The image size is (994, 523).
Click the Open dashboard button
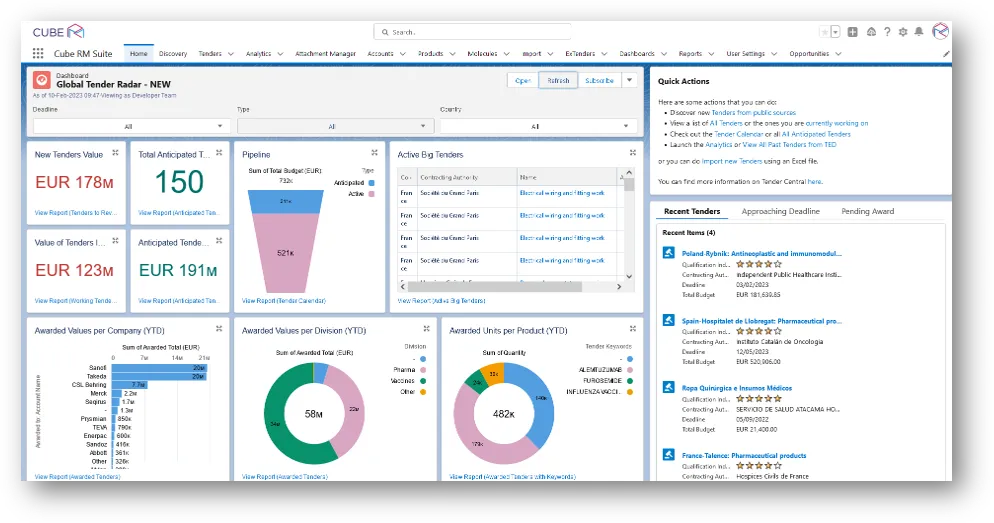click(x=523, y=81)
